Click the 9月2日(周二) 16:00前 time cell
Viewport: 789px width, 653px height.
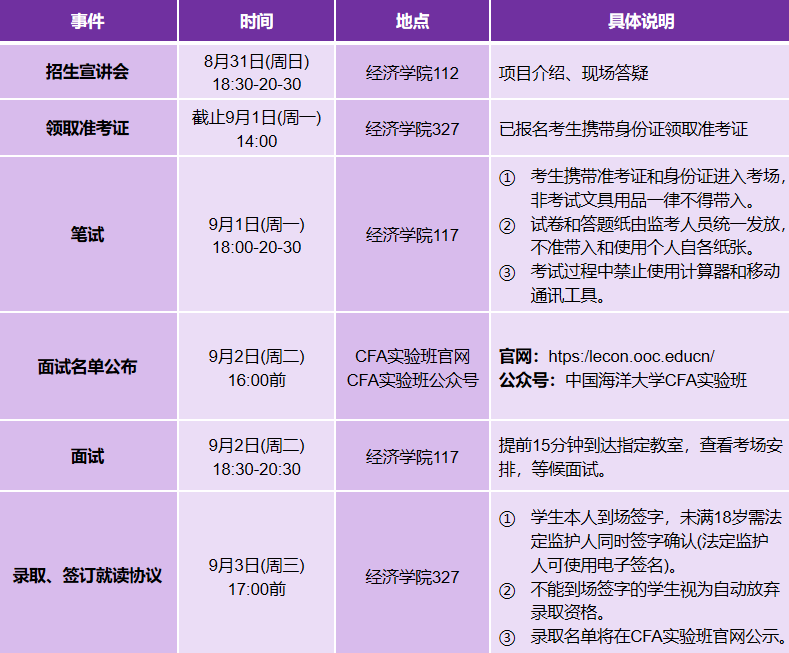tap(256, 367)
